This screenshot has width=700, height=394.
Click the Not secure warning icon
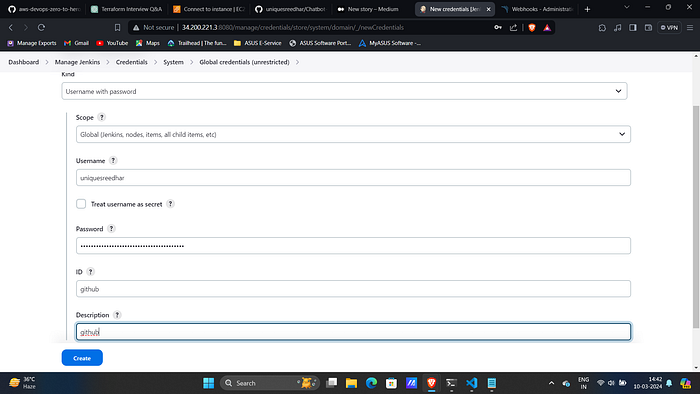tap(136, 28)
